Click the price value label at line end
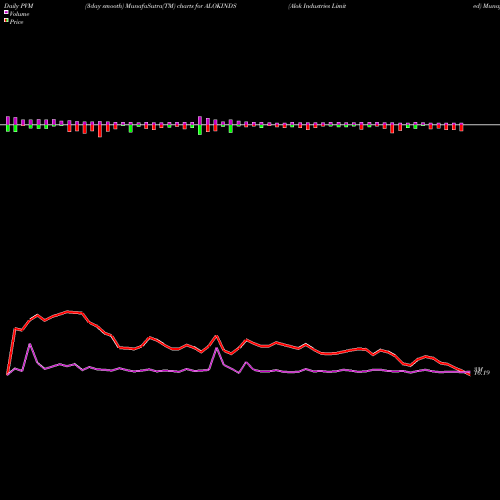This screenshot has width=500, height=500. (482, 372)
